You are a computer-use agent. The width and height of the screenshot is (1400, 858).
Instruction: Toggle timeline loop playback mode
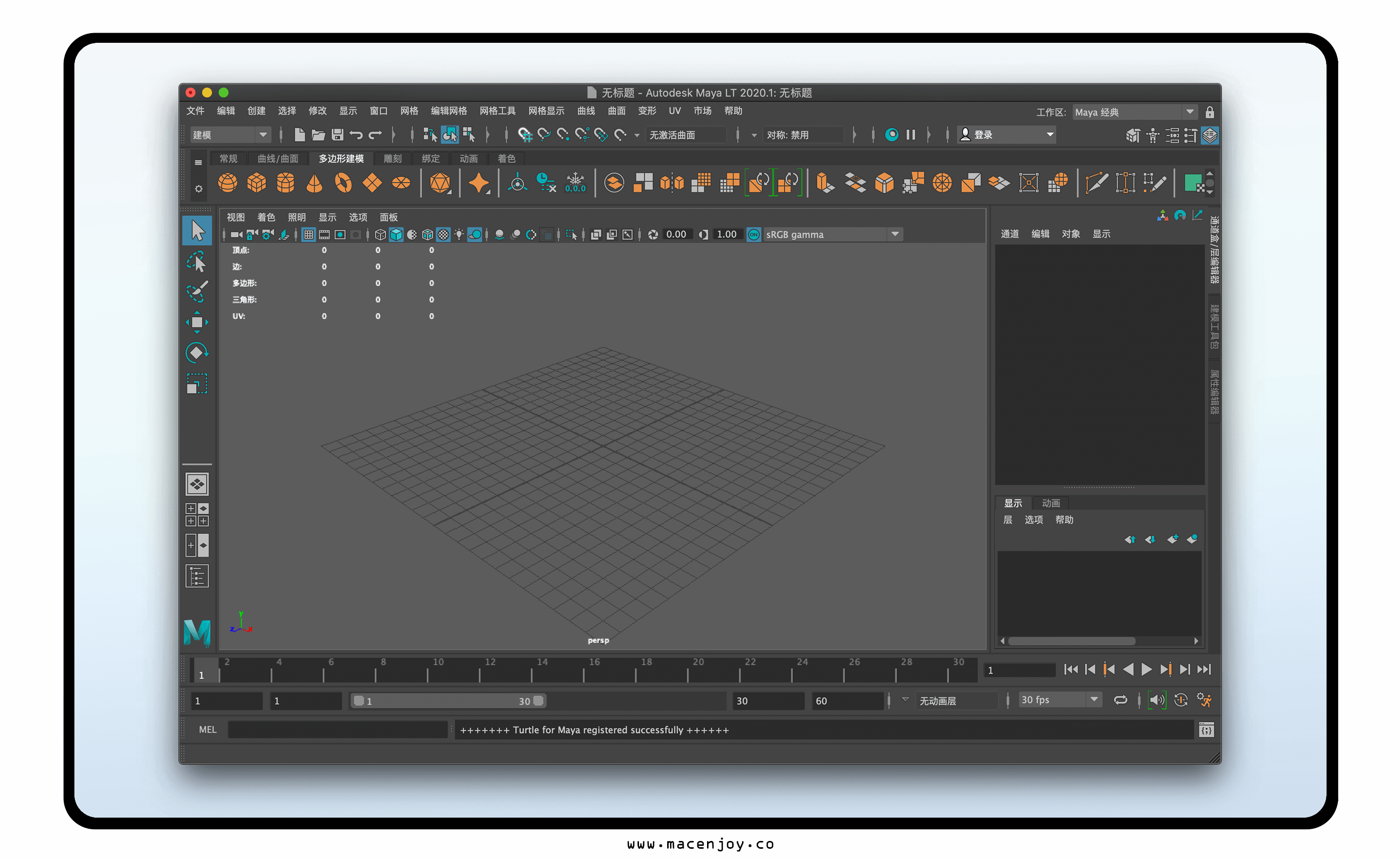(1120, 700)
